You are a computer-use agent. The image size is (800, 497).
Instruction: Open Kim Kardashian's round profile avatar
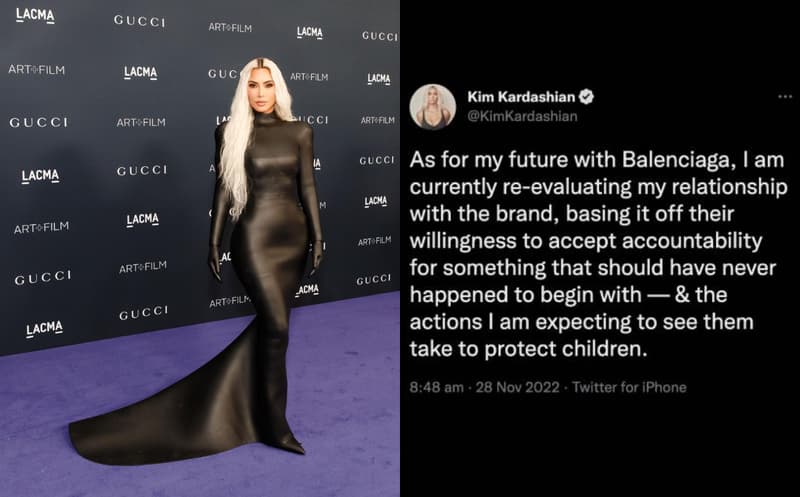[x=432, y=107]
